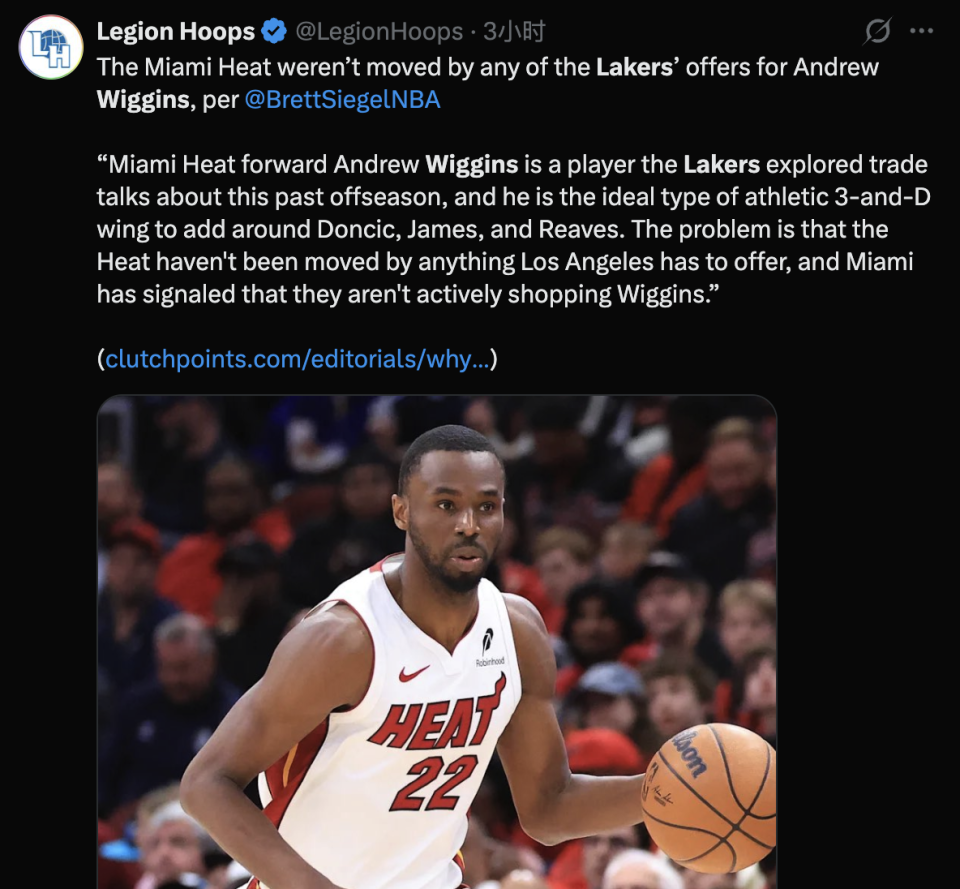Click the bold Wiggins before per
The image size is (960, 889).
click(x=143, y=100)
